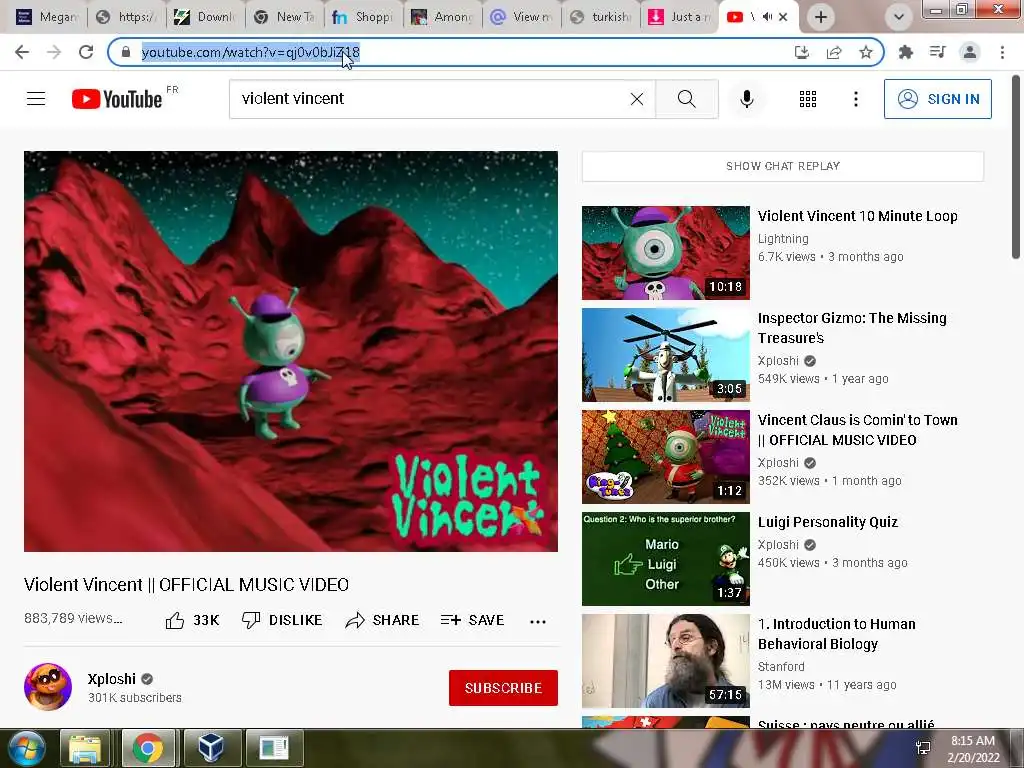Click the taskbar clock showing 8:15 AM
Screen dimensions: 1024x768
973,748
